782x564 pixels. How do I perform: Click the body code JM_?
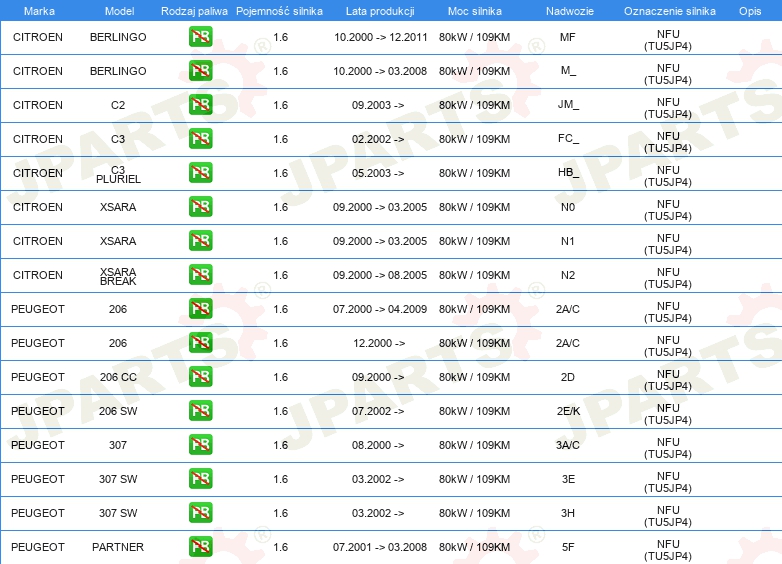tap(568, 105)
